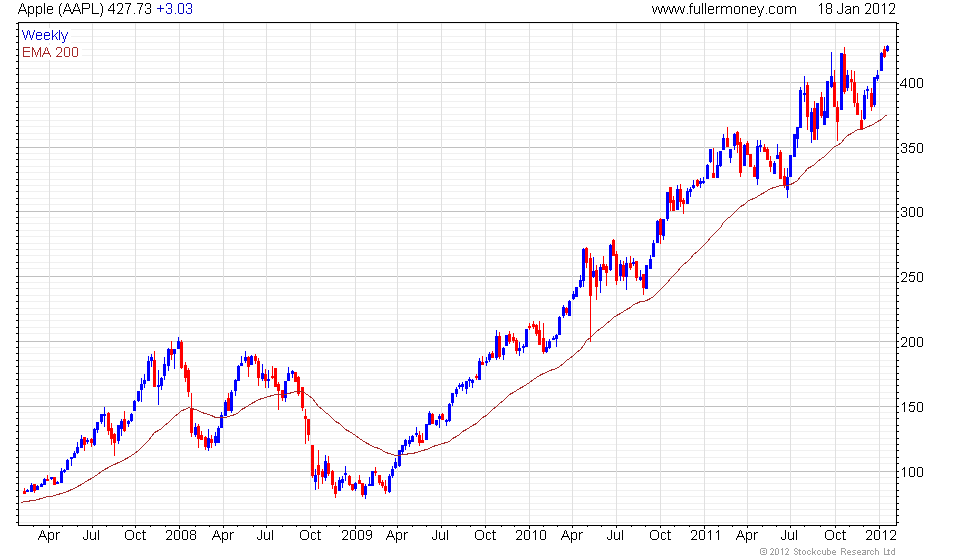
Task: Click the 250 price axis label
Action: coord(912,278)
